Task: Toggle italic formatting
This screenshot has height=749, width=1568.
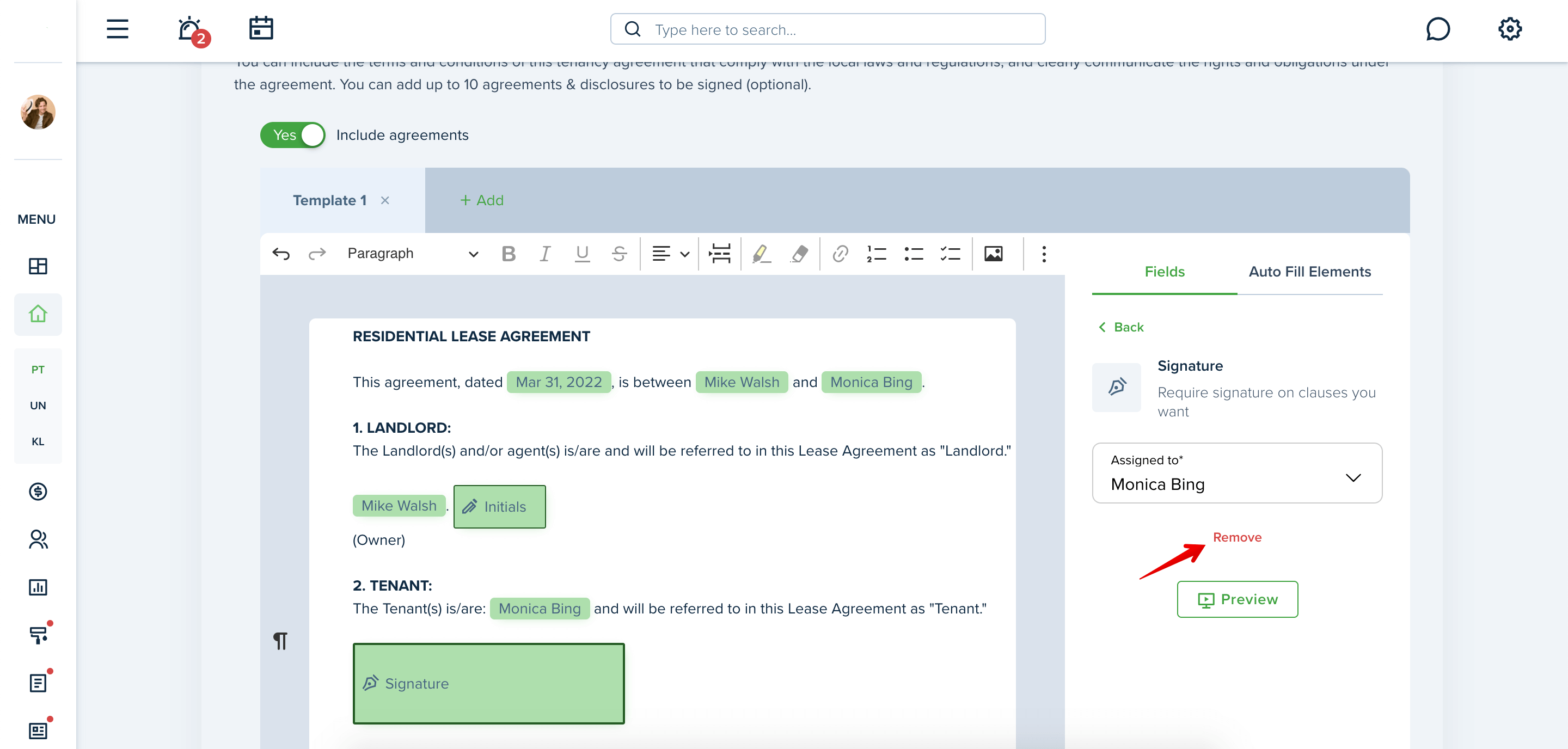Action: click(x=545, y=254)
